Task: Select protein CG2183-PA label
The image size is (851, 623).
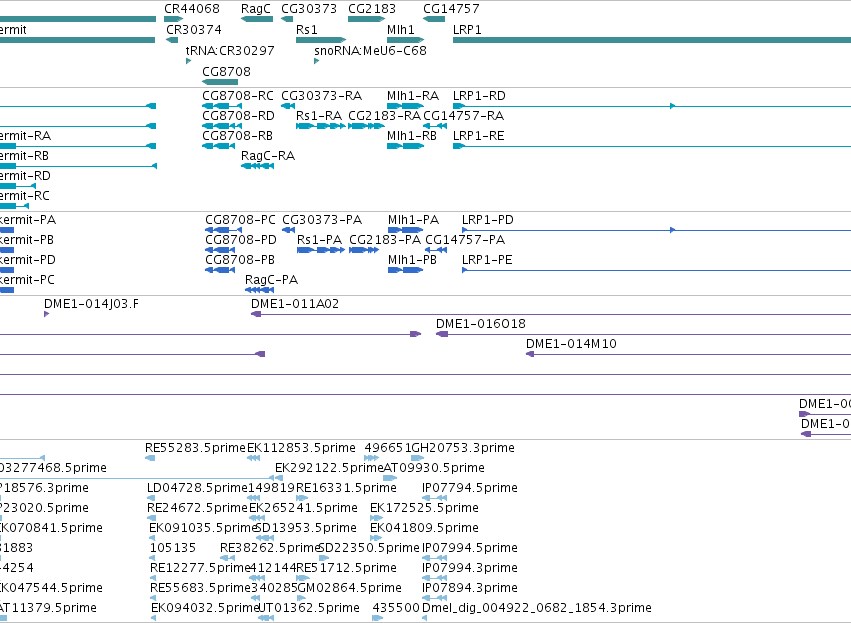Action: 385,240
